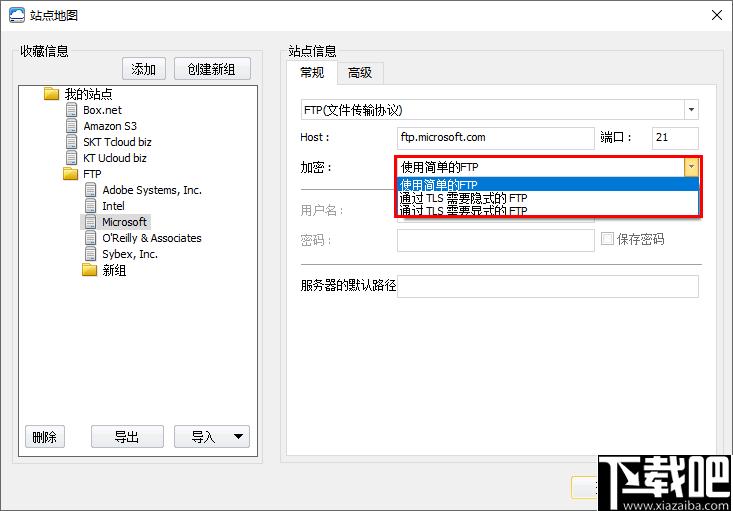The width and height of the screenshot is (733, 511).
Task: Click the SKT Tcloud biz icon
Action: [x=71, y=142]
